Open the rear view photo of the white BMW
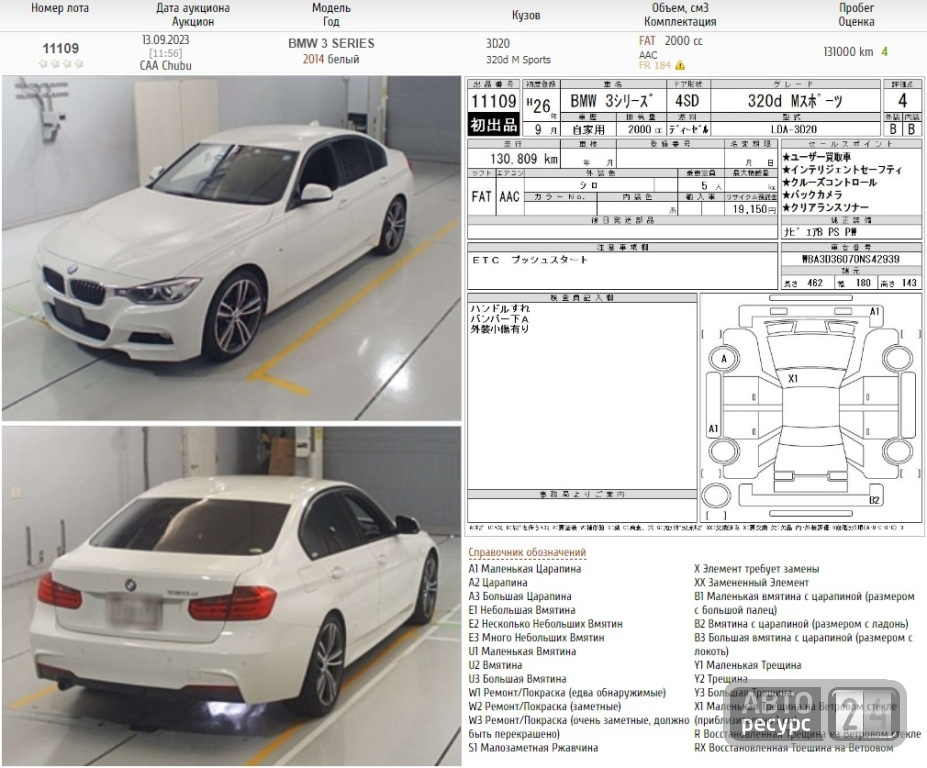This screenshot has width=927, height=768. click(231, 596)
